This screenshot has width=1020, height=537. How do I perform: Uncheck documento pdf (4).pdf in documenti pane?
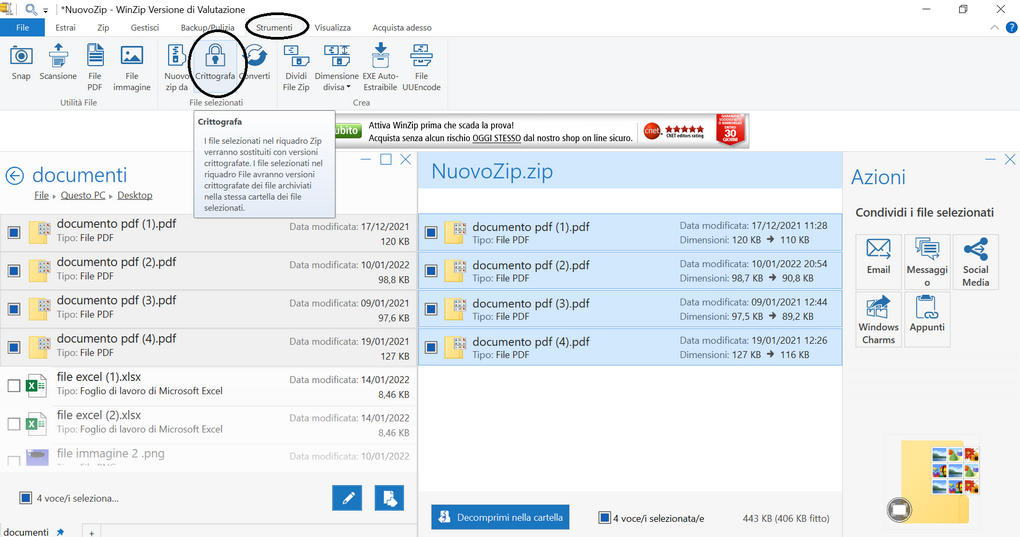pyautogui.click(x=14, y=347)
